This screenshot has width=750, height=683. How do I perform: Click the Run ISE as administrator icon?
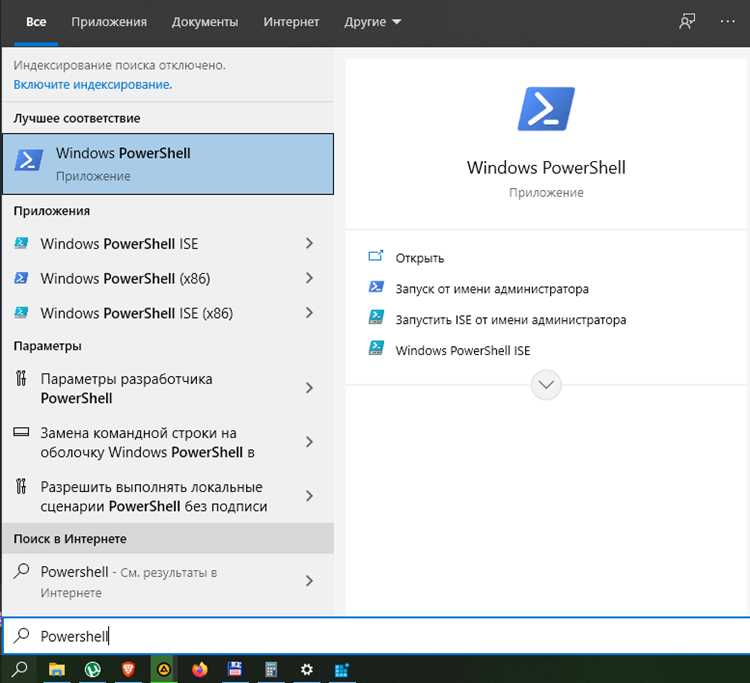(376, 317)
